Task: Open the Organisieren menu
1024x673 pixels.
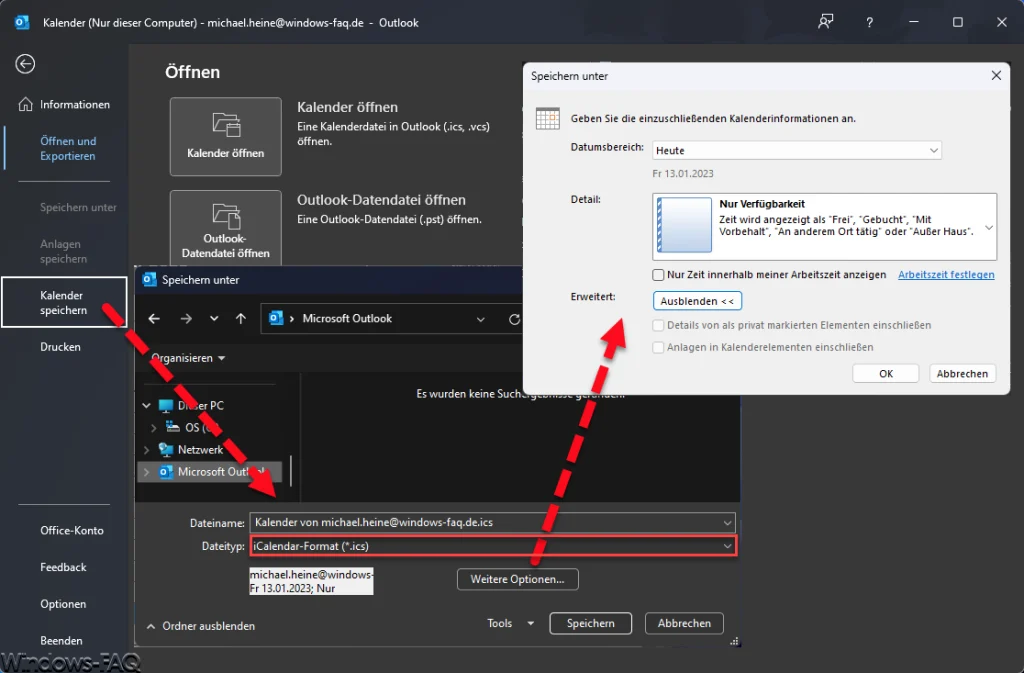Action: pyautogui.click(x=187, y=358)
